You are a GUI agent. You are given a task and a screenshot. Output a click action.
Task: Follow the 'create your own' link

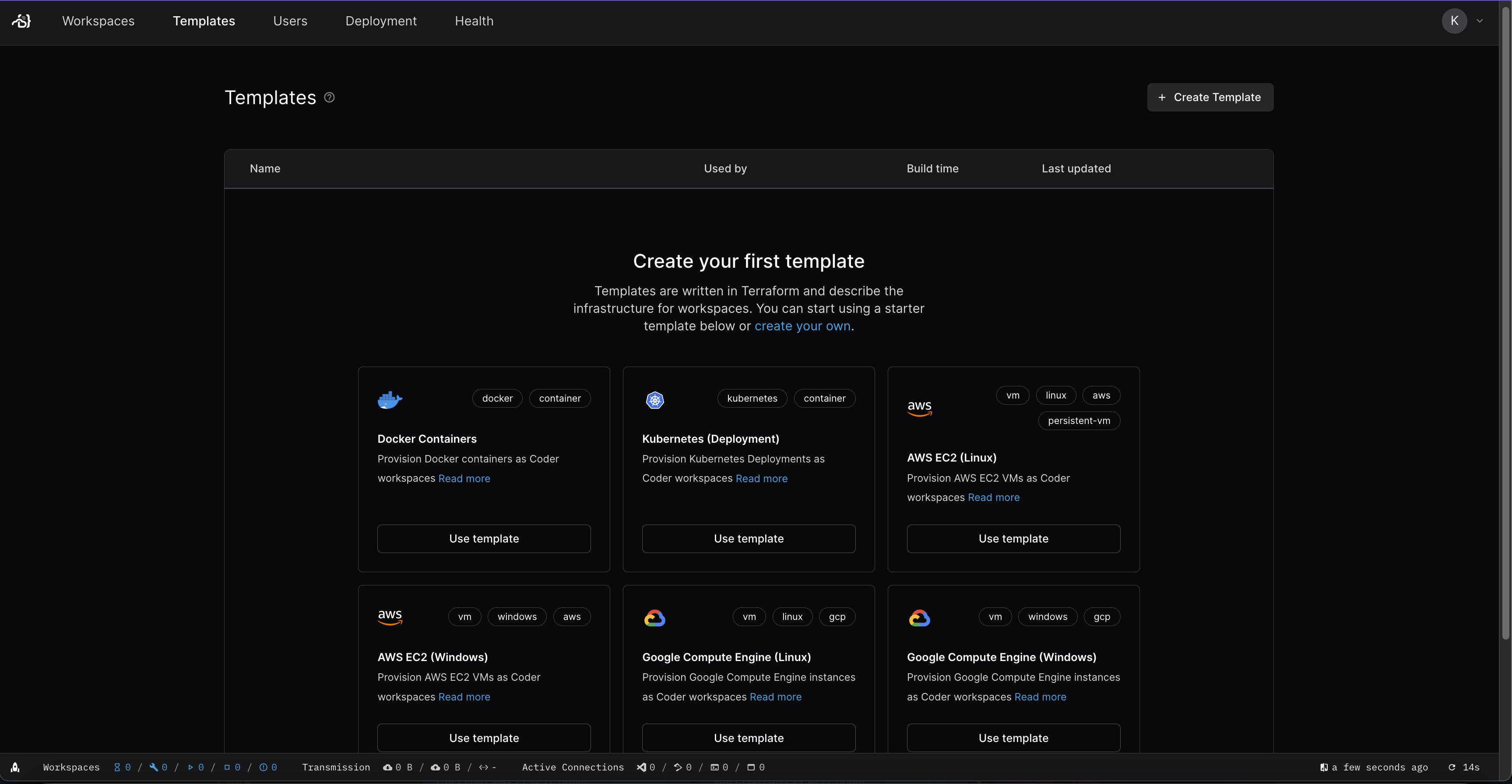click(x=802, y=326)
